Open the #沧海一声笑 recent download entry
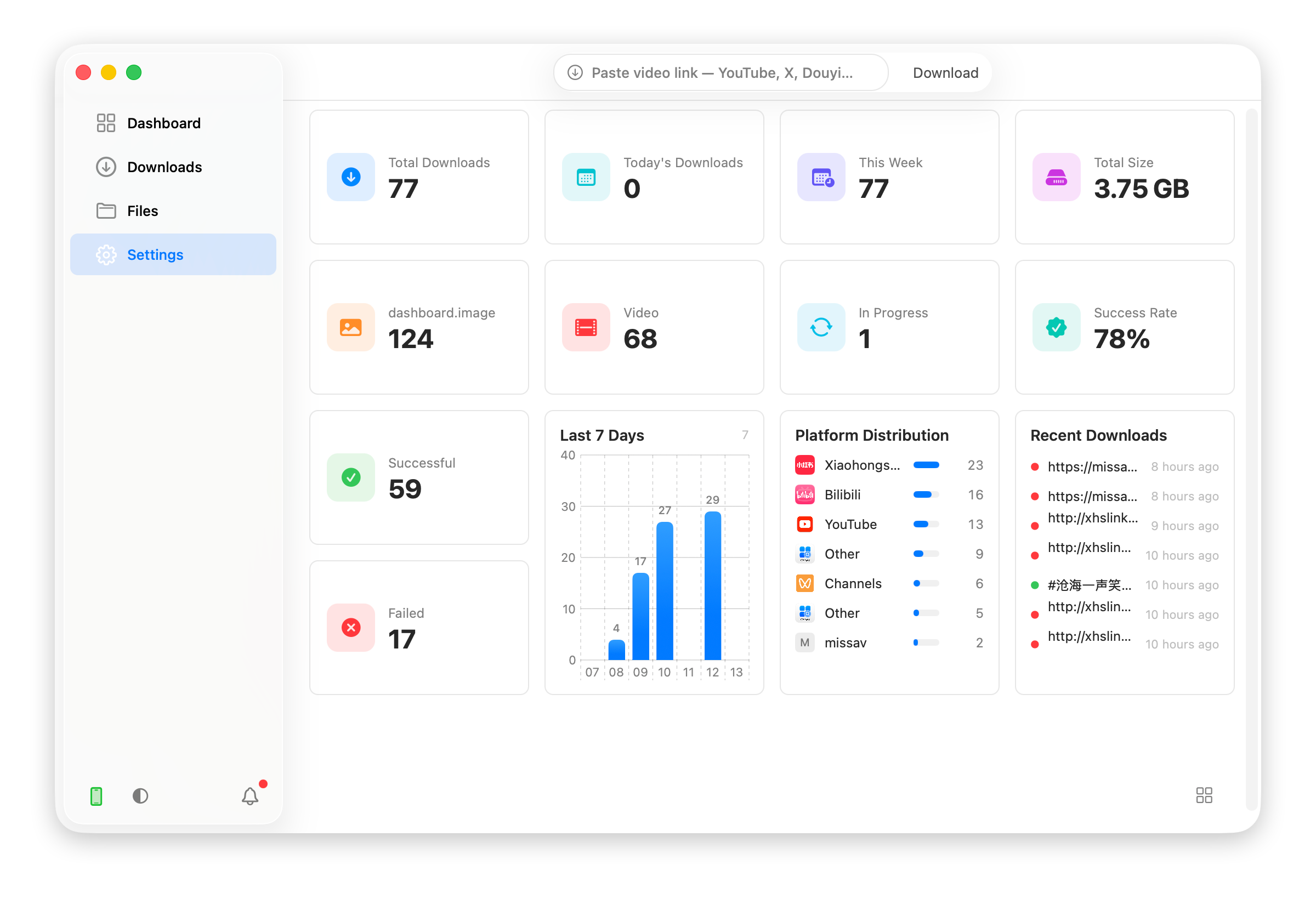This screenshot has height=899, width=1316. click(1124, 585)
